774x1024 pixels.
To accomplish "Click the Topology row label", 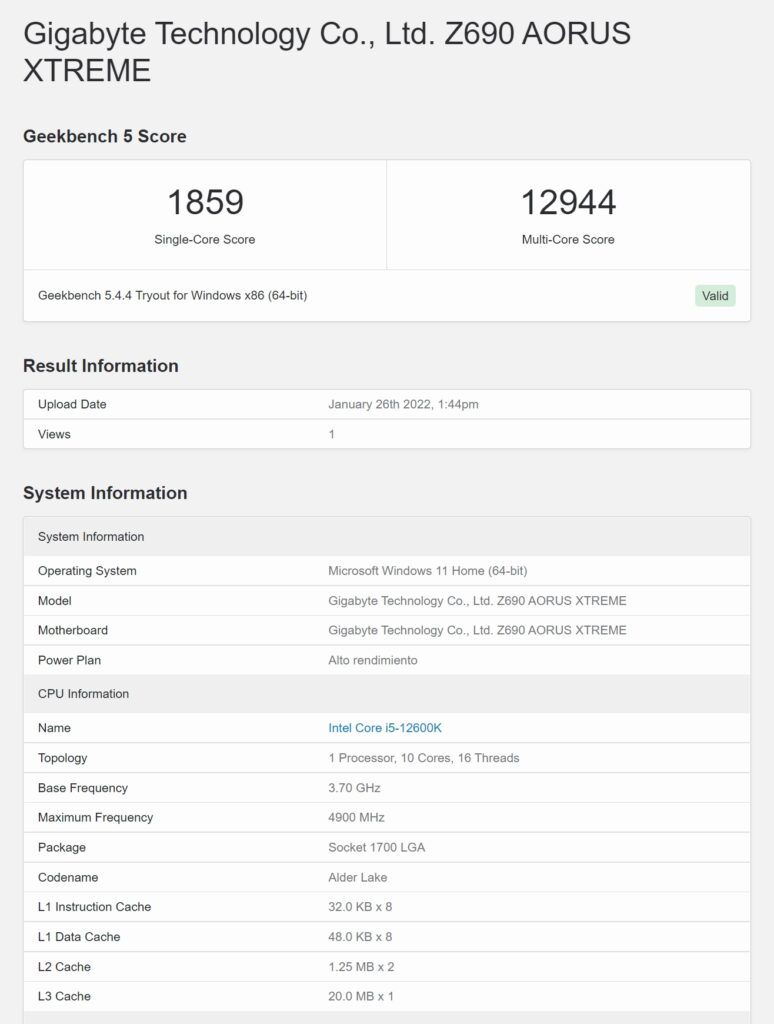I will click(x=62, y=758).
